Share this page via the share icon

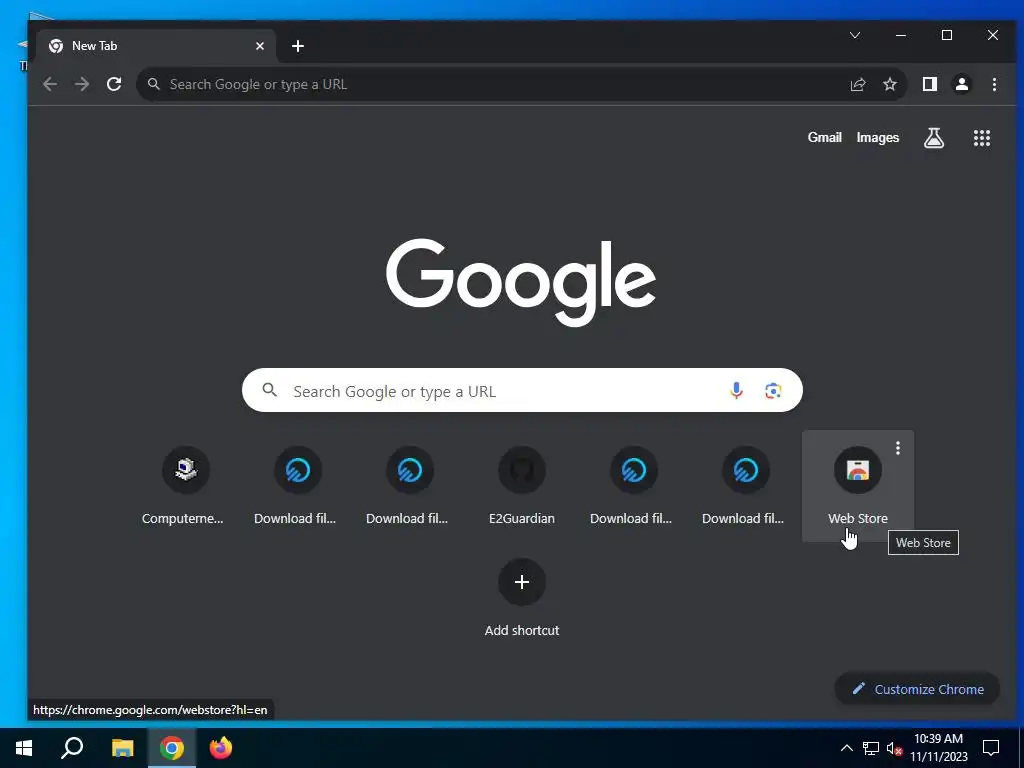pos(857,84)
